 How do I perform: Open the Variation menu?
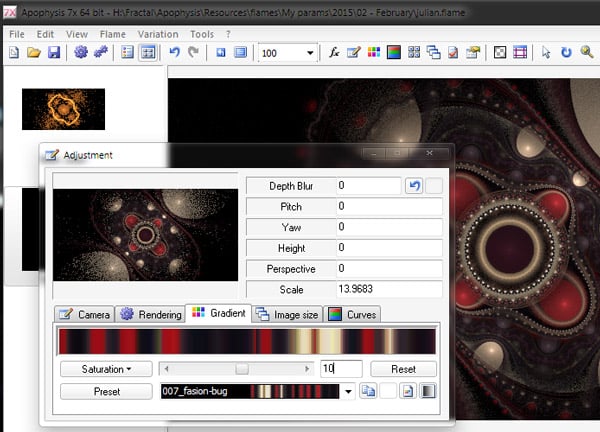(x=158, y=33)
